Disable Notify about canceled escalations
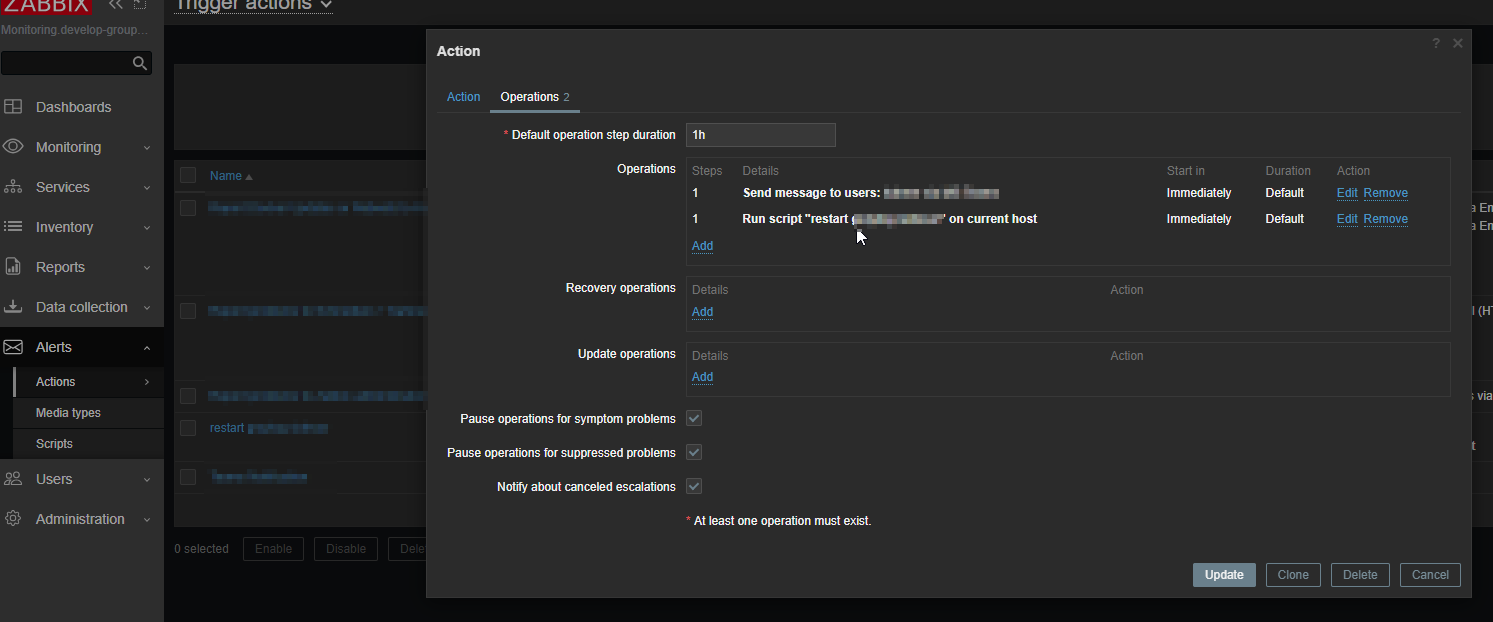1493x622 pixels. pyautogui.click(x=694, y=486)
